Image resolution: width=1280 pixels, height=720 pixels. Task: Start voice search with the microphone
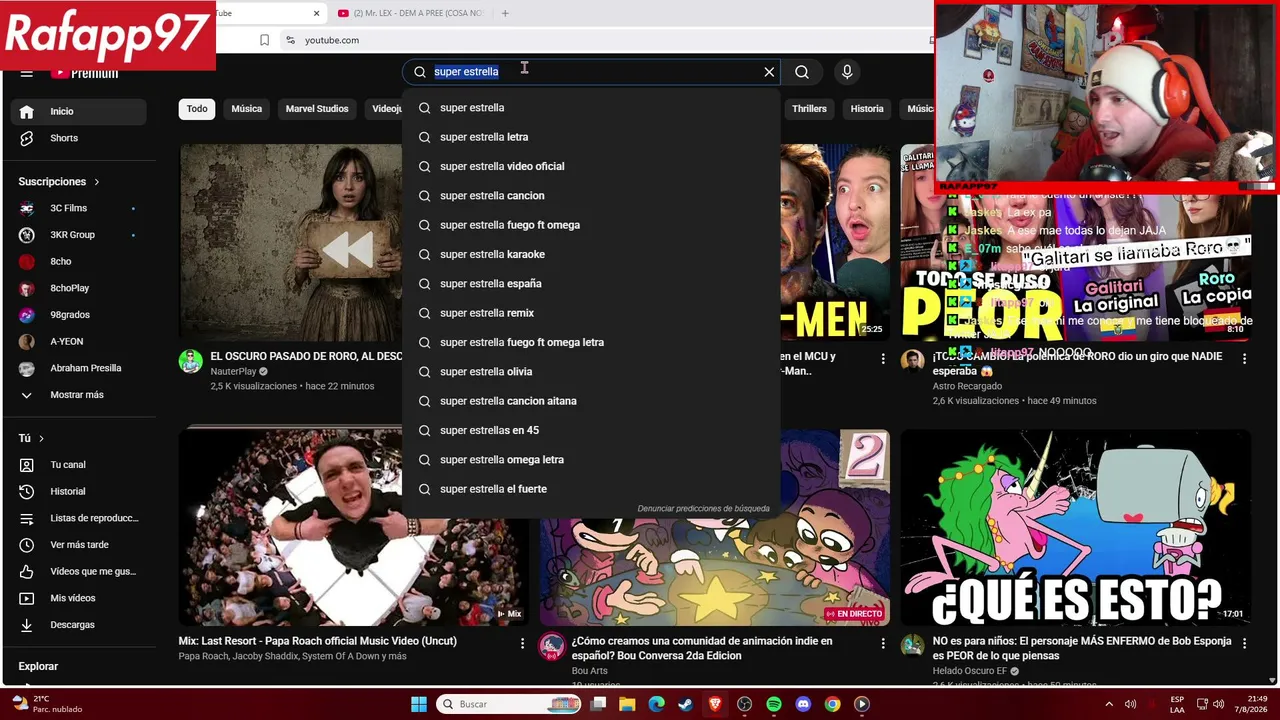click(x=847, y=72)
